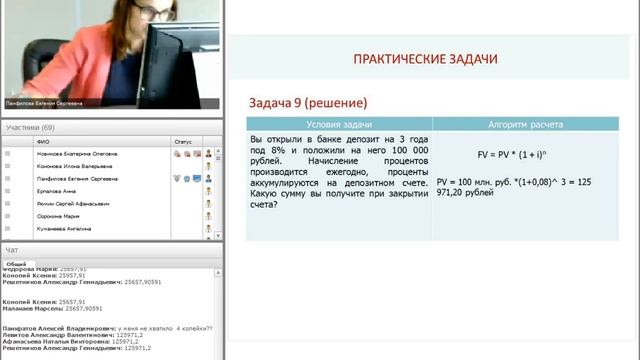Toggle the checkbox next to Сорокина Мария

7,216
